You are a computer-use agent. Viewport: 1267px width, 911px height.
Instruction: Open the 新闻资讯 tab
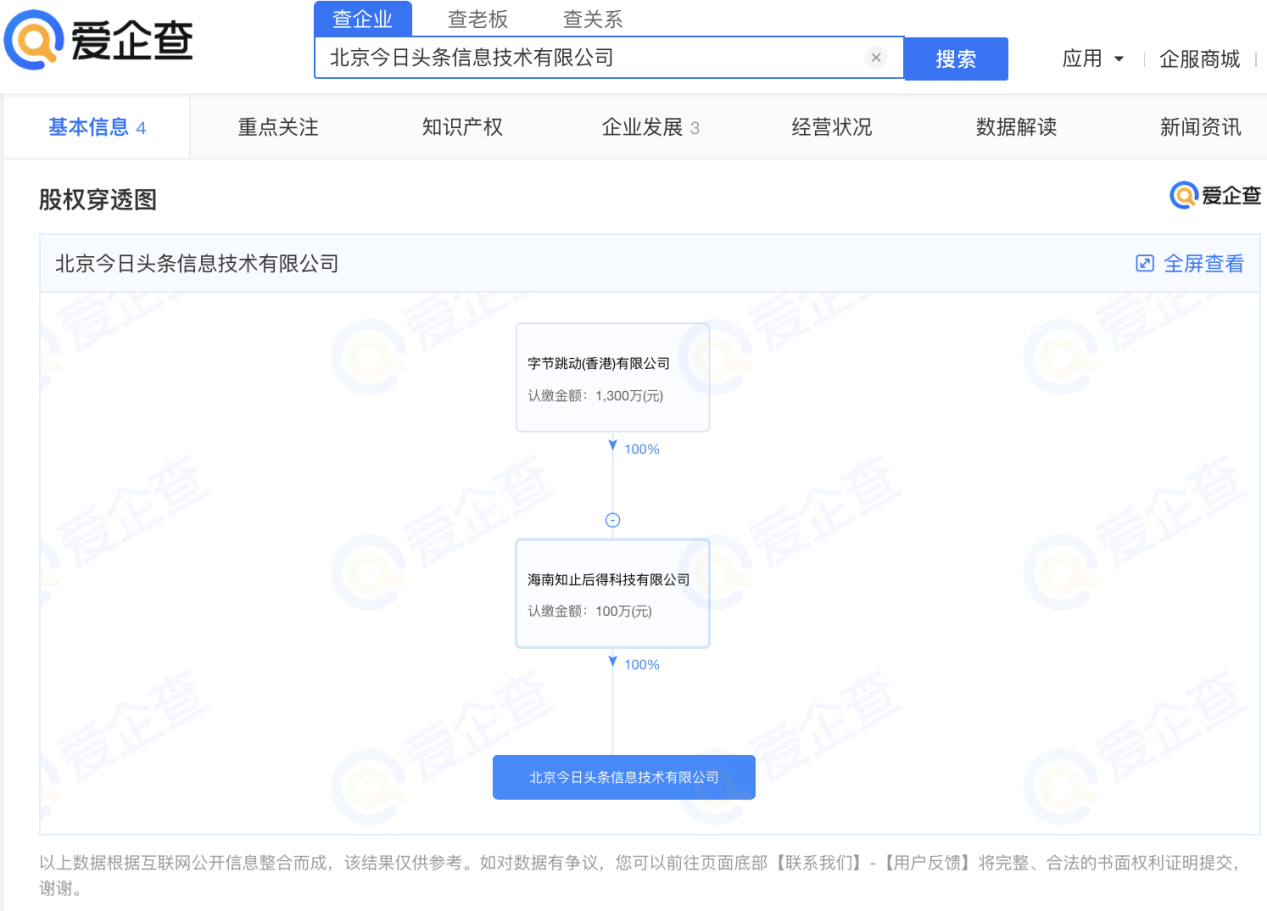tap(1200, 126)
